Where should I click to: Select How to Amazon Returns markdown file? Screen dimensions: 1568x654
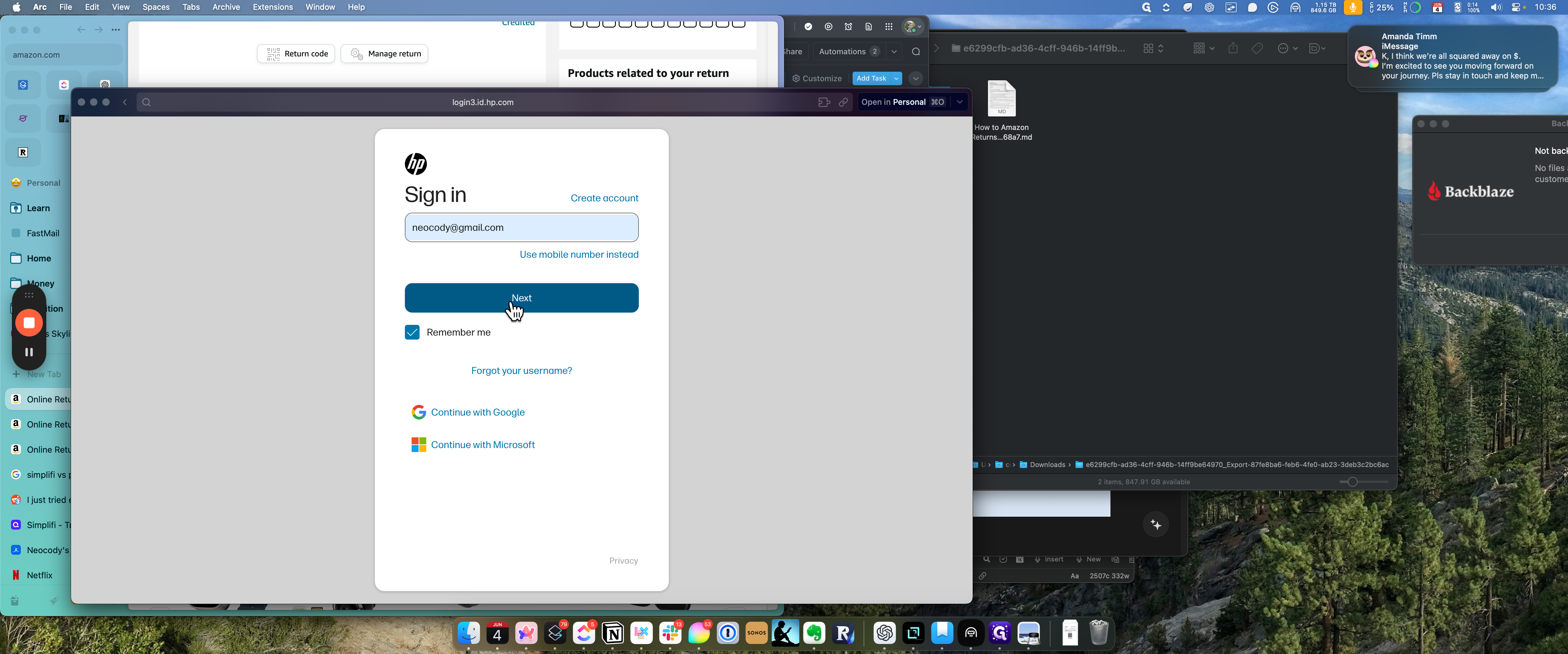click(1001, 110)
